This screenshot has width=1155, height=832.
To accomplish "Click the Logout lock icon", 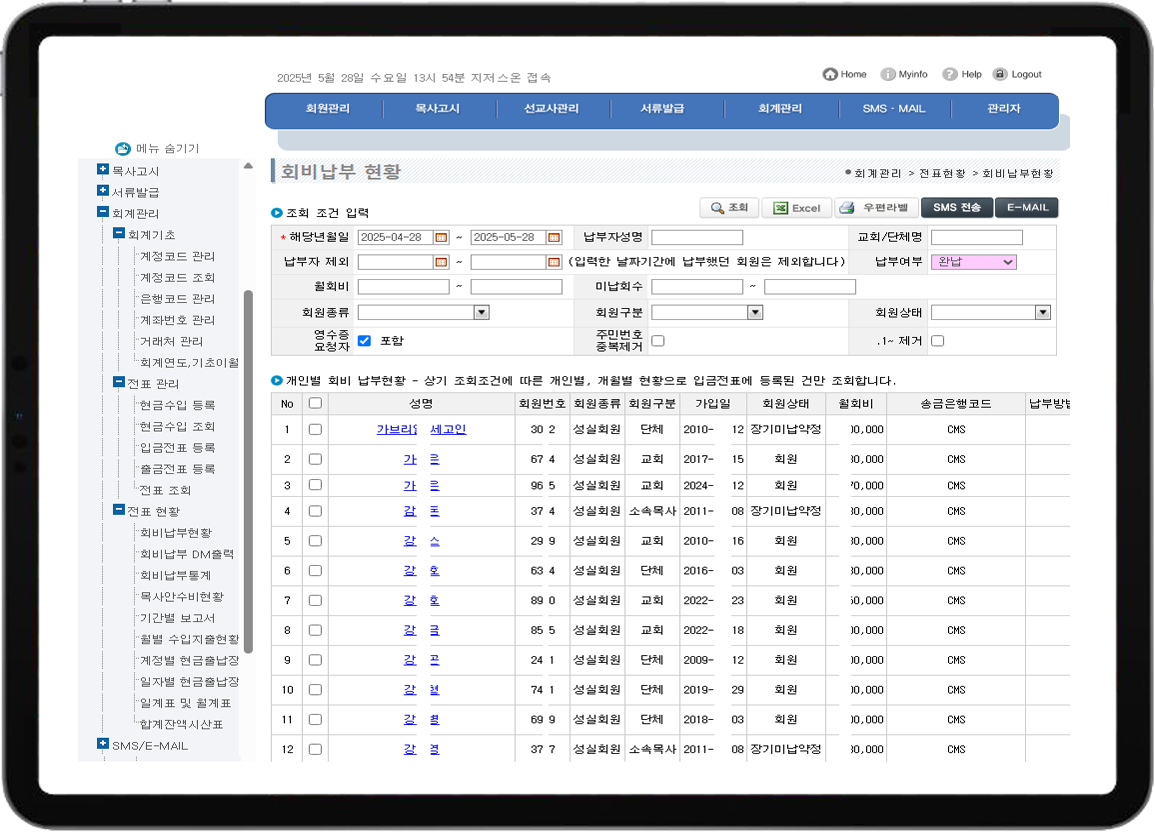I will click(x=1000, y=74).
